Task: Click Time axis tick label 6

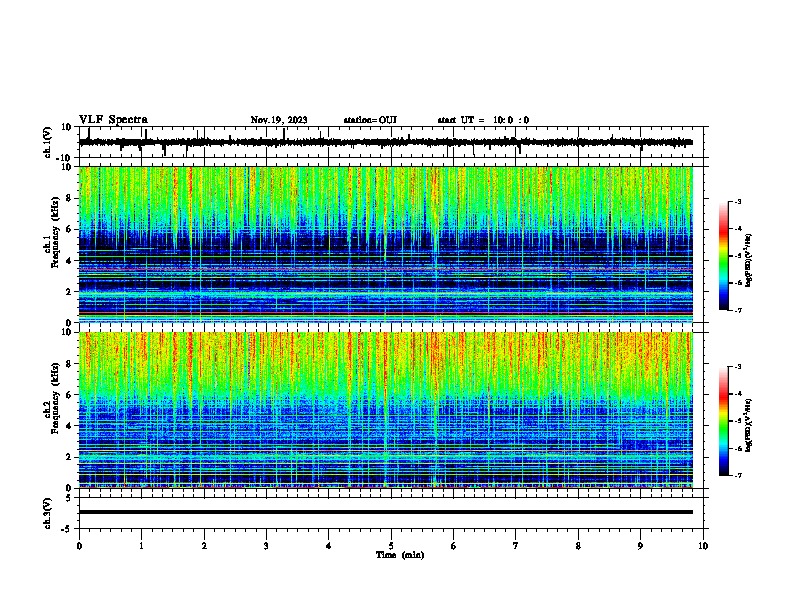Action: pyautogui.click(x=454, y=546)
